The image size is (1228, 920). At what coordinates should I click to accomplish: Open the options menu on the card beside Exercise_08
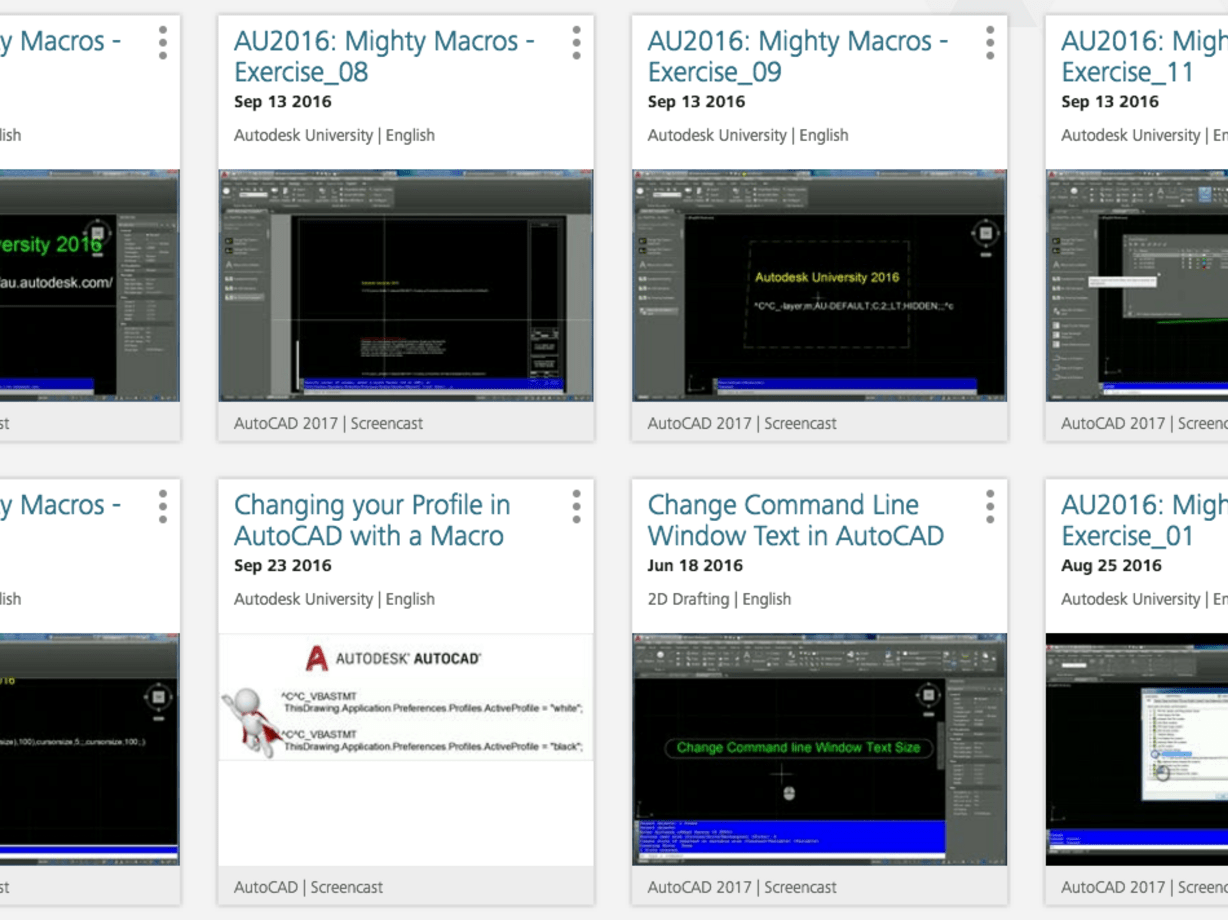[162, 43]
